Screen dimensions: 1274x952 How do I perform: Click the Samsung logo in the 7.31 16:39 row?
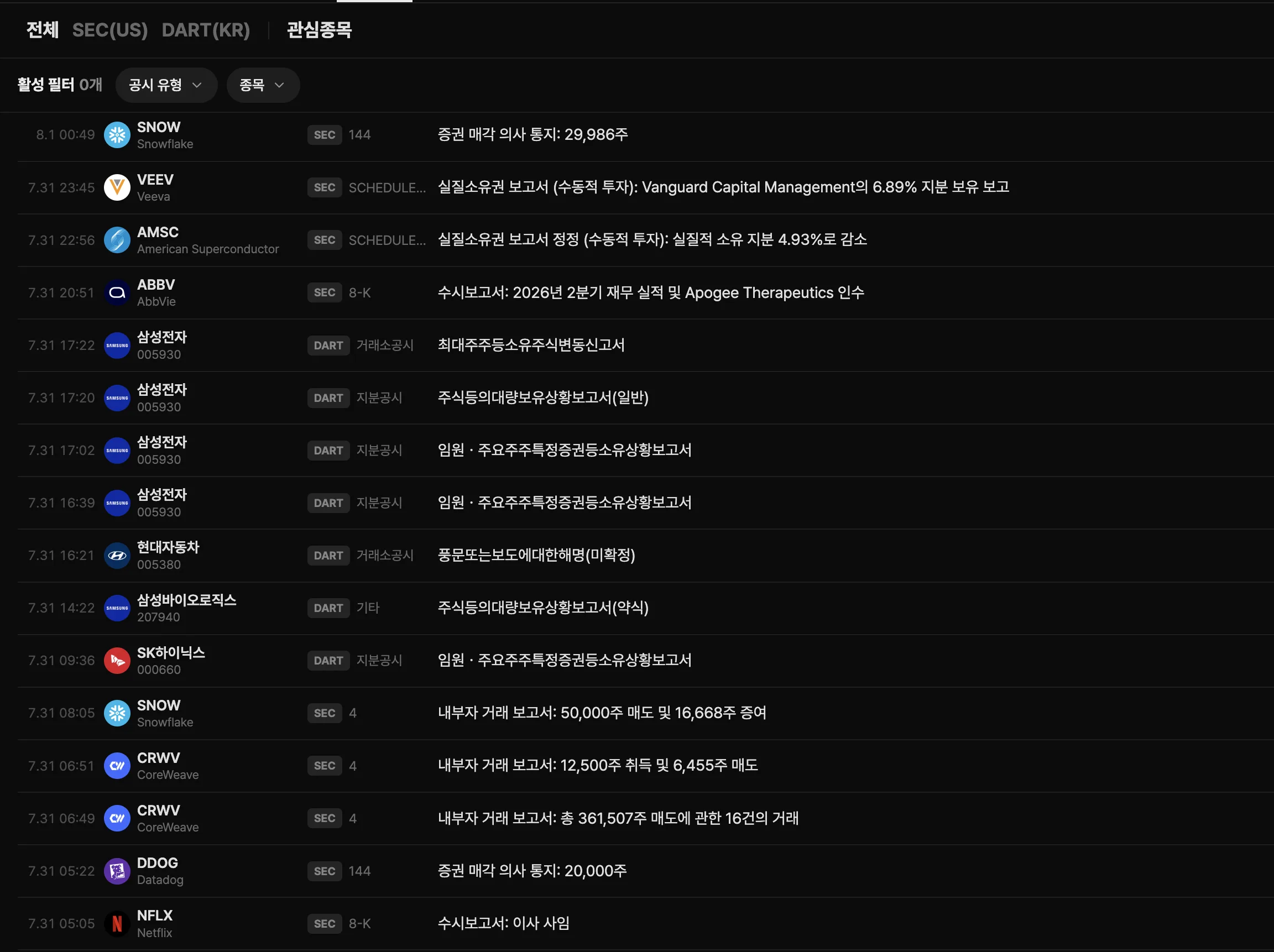(x=117, y=503)
